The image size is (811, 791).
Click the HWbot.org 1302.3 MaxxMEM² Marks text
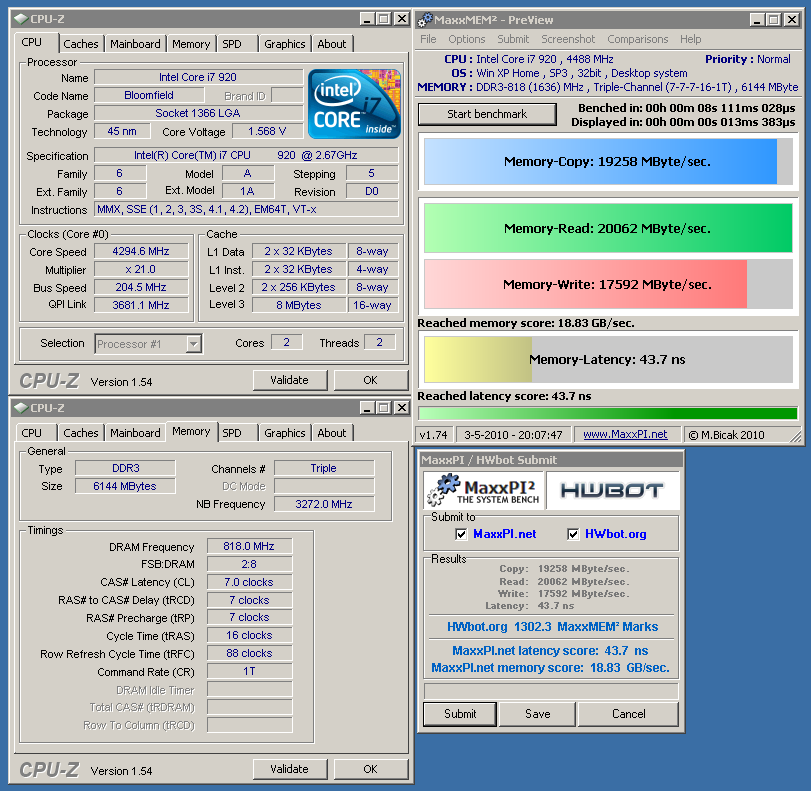pyautogui.click(x=552, y=627)
